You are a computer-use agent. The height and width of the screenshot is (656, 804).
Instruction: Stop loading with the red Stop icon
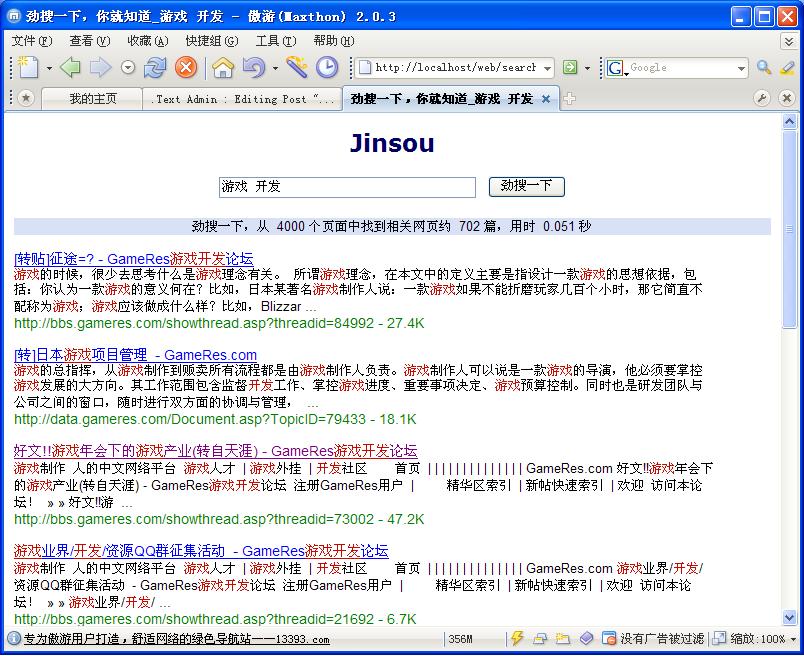[186, 67]
